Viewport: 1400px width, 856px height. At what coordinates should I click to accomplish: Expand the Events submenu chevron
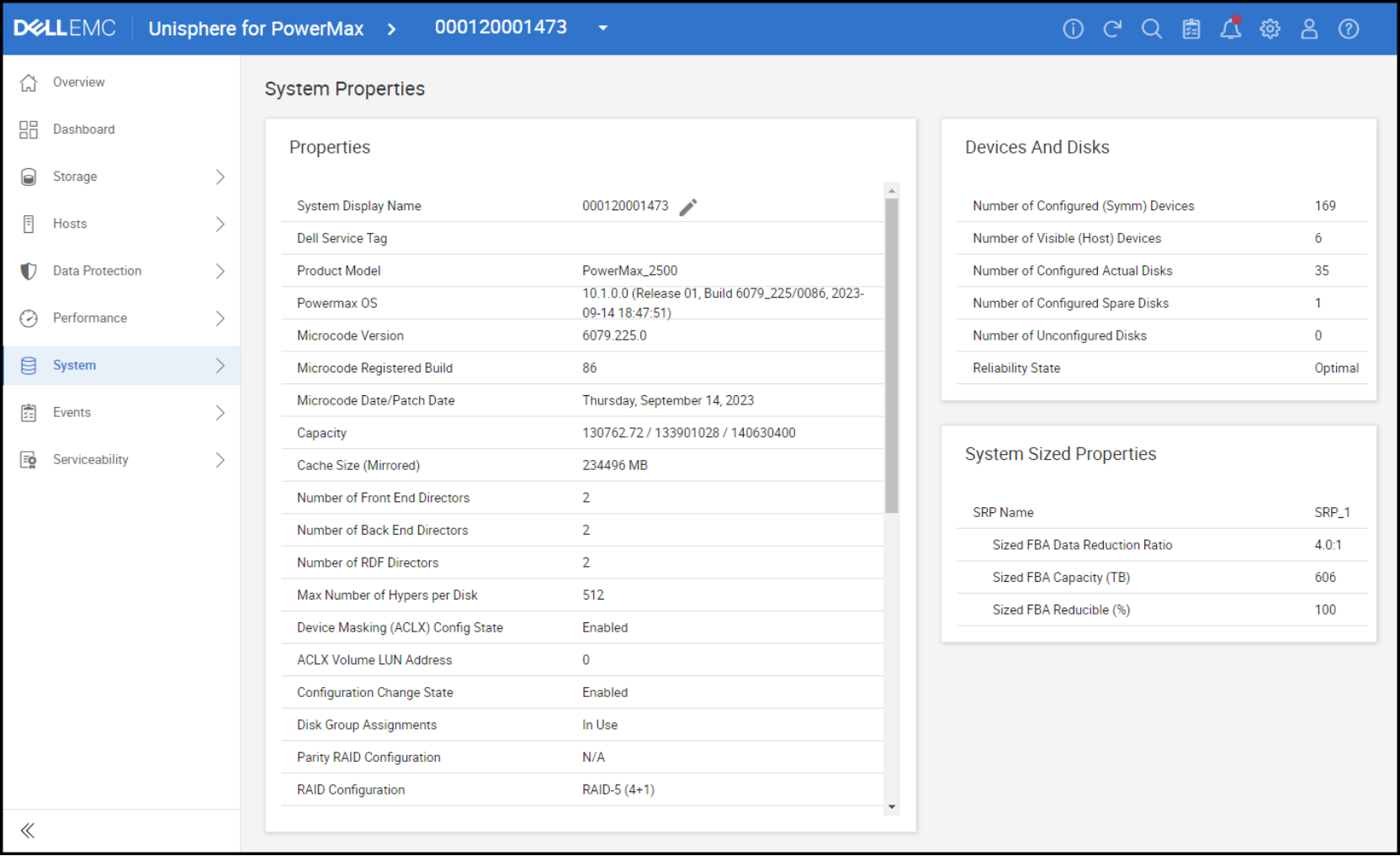click(220, 412)
